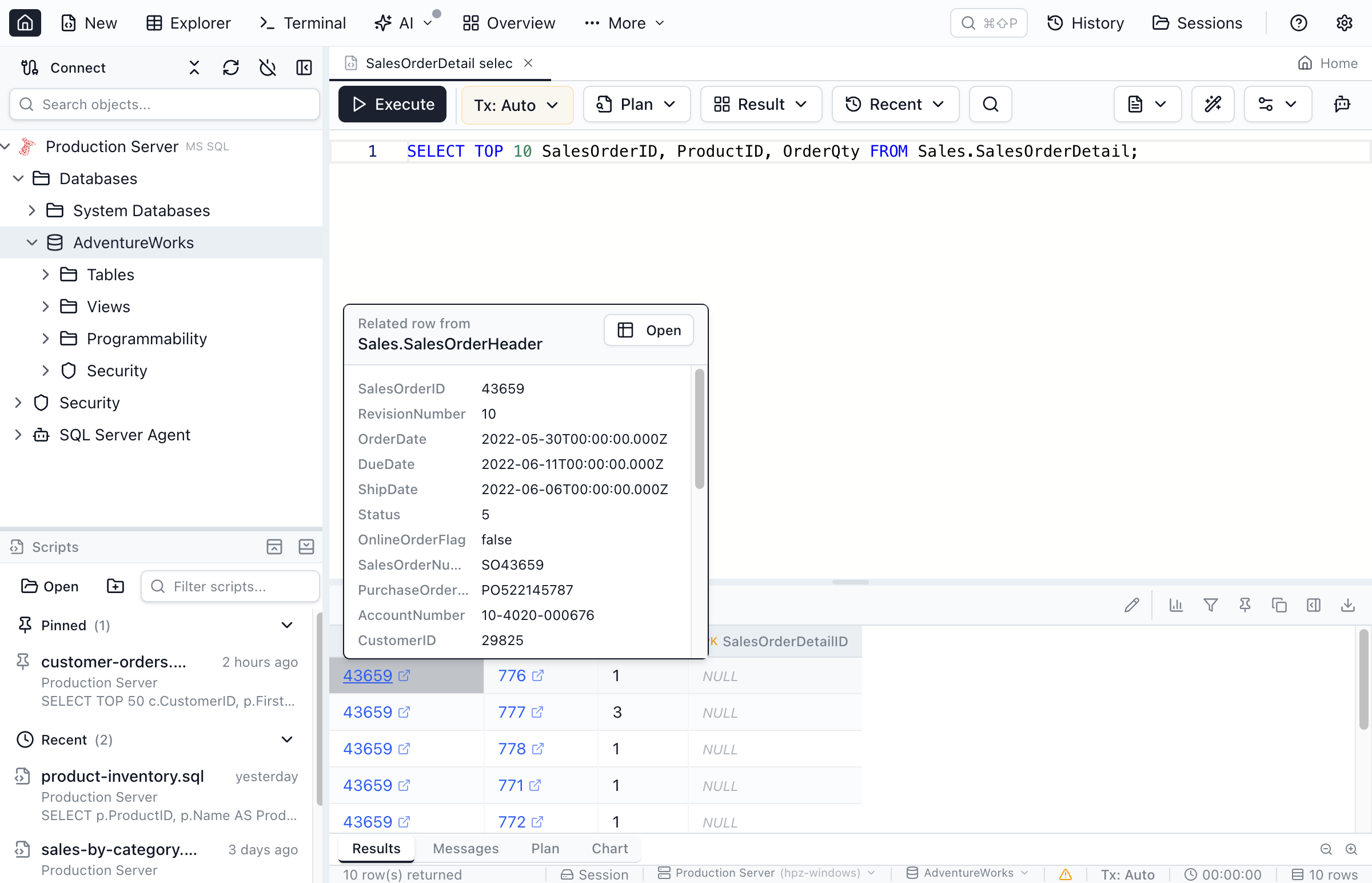Click Open in Scripts panel

50,586
